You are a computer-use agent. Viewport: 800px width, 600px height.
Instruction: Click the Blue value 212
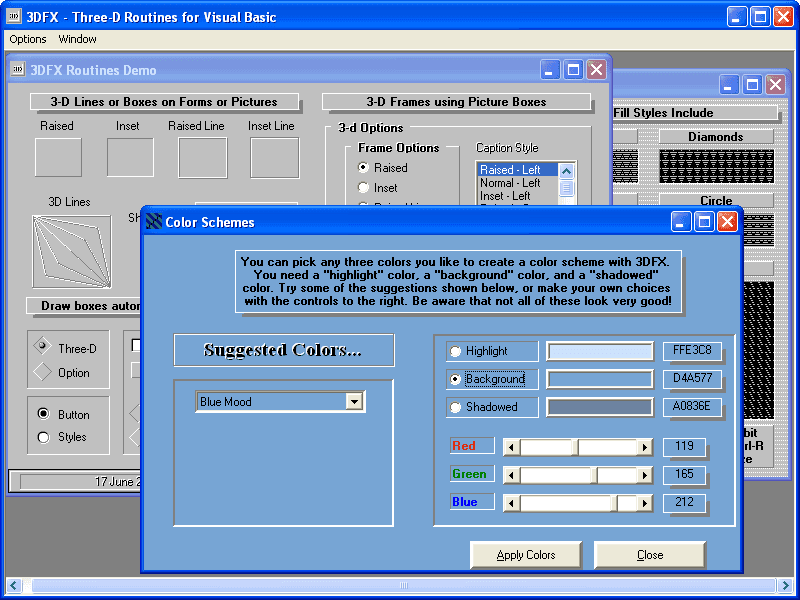[x=684, y=502]
